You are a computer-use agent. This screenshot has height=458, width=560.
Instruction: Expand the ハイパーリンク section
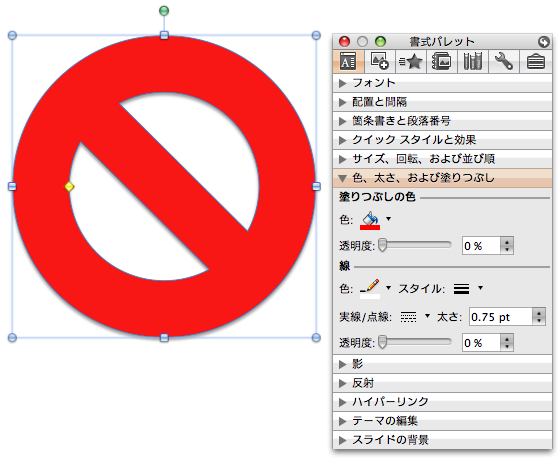[x=442, y=402]
